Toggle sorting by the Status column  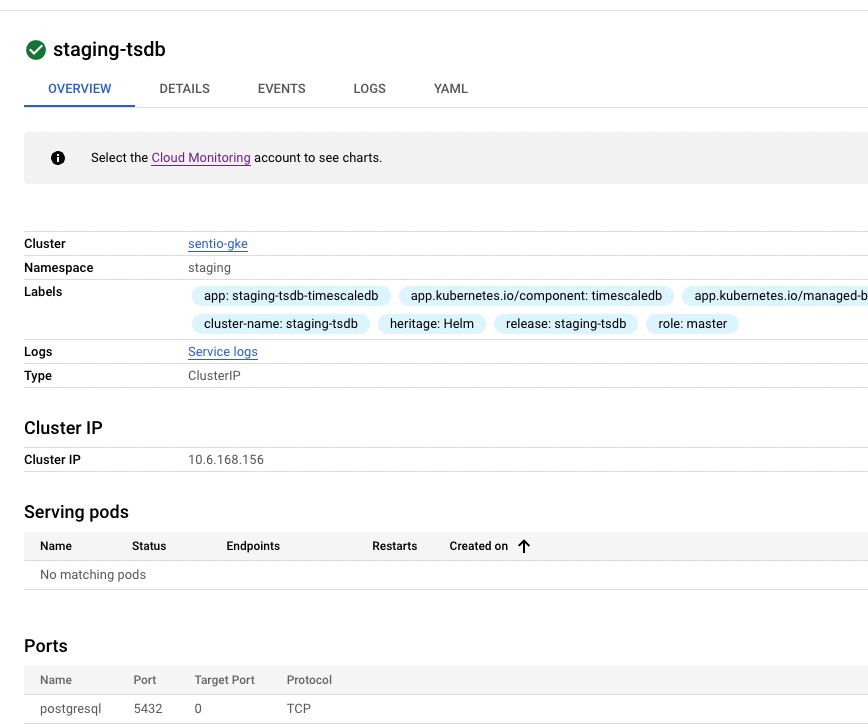(x=148, y=546)
